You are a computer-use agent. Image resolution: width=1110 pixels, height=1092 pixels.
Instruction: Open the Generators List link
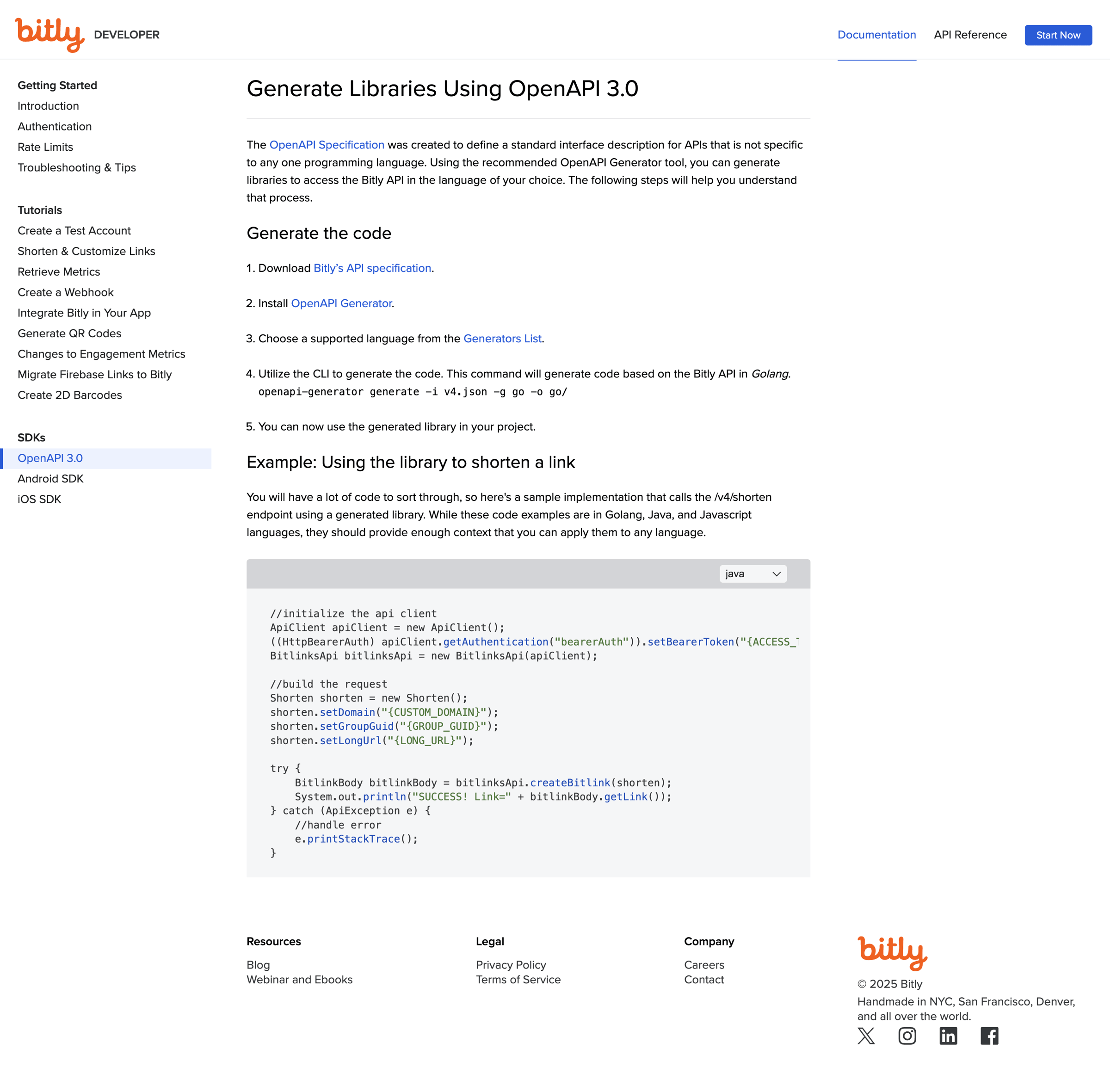coord(503,339)
